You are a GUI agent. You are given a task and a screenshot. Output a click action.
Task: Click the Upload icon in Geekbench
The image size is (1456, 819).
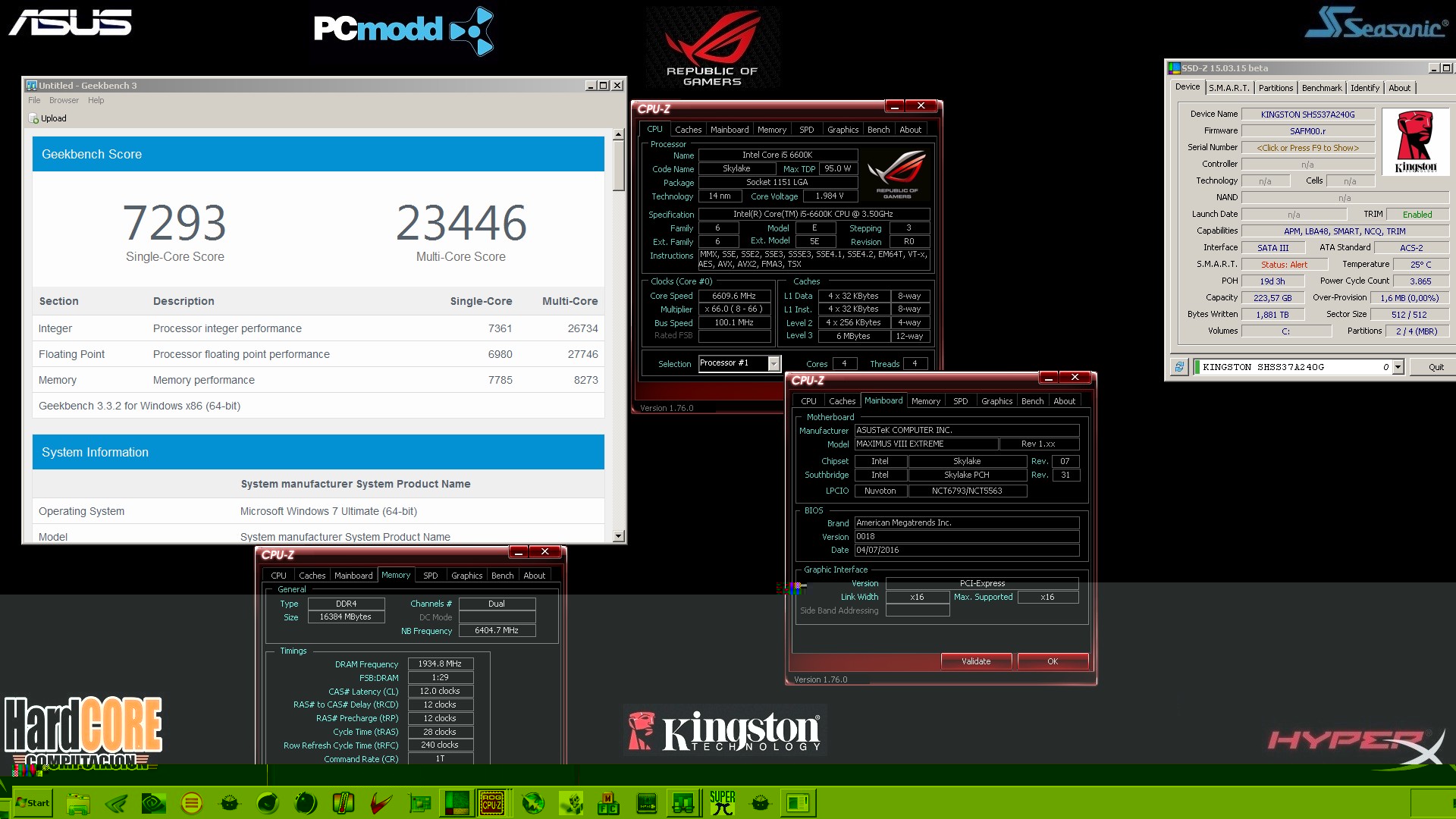[33, 118]
